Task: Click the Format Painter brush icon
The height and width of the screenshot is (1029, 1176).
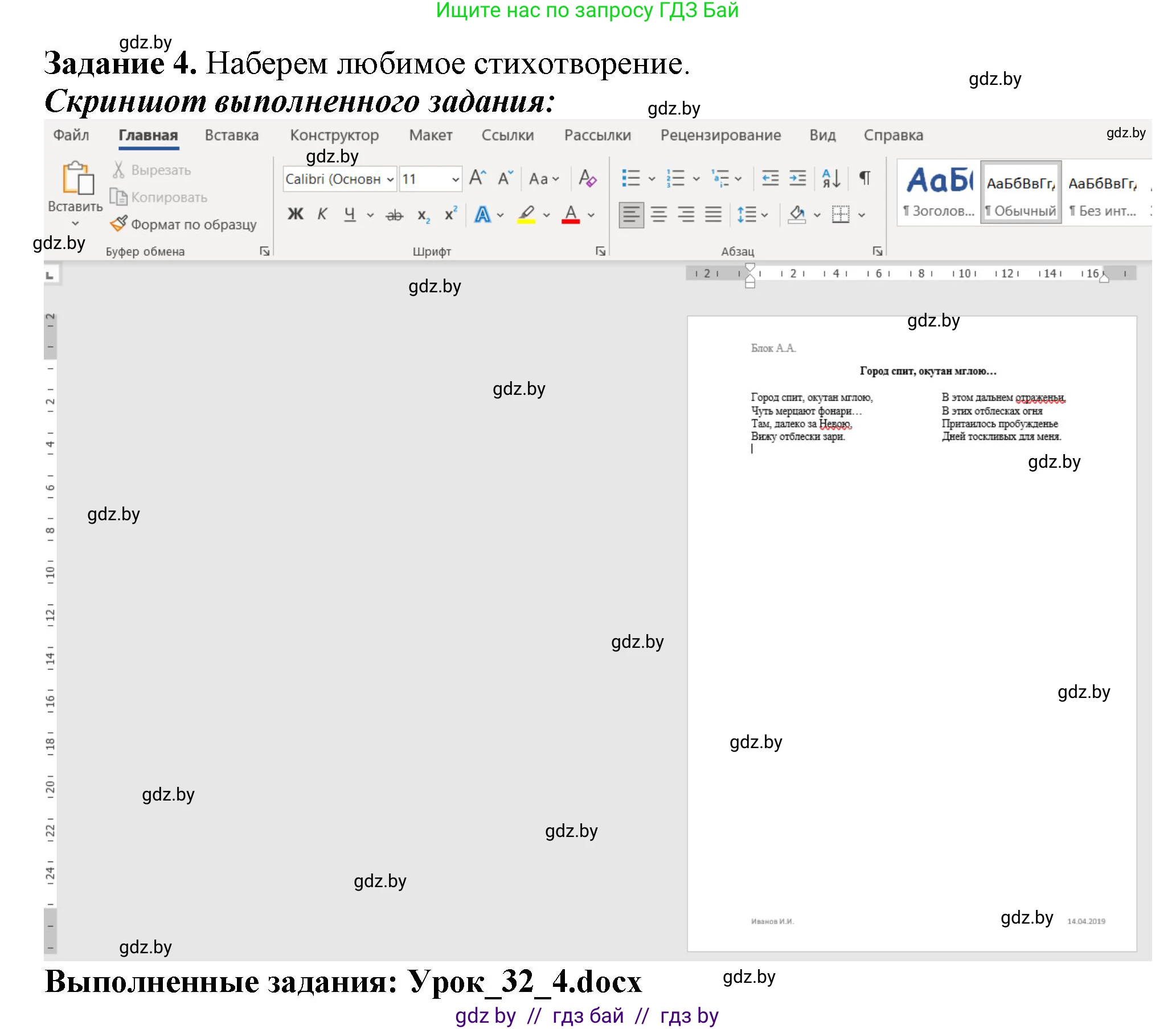Action: 118,224
